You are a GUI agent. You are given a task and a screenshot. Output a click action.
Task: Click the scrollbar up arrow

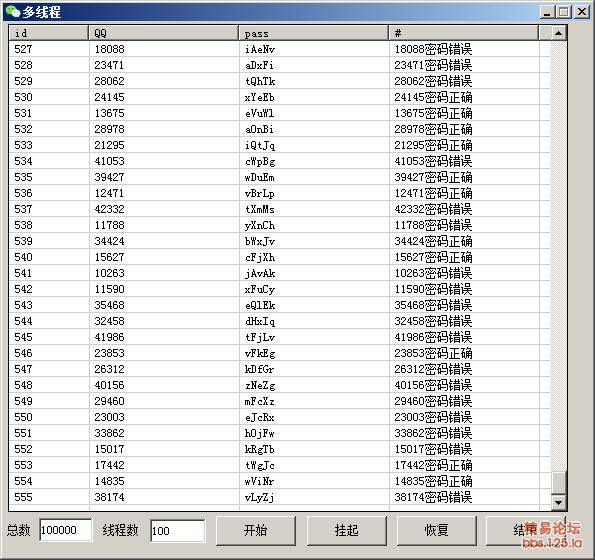558,33
